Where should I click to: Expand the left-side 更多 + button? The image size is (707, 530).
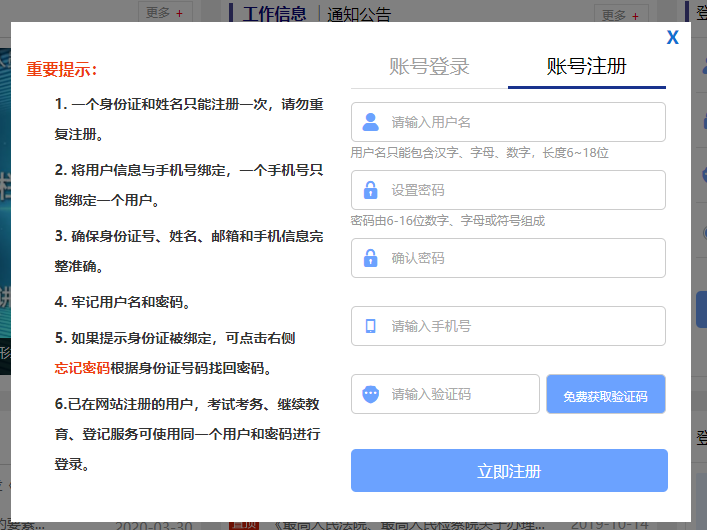tap(164, 13)
